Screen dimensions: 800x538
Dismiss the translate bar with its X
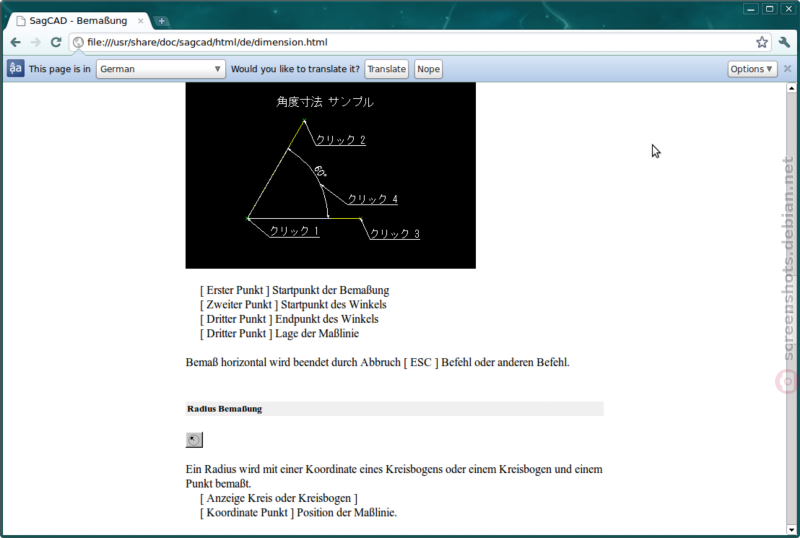coord(787,68)
